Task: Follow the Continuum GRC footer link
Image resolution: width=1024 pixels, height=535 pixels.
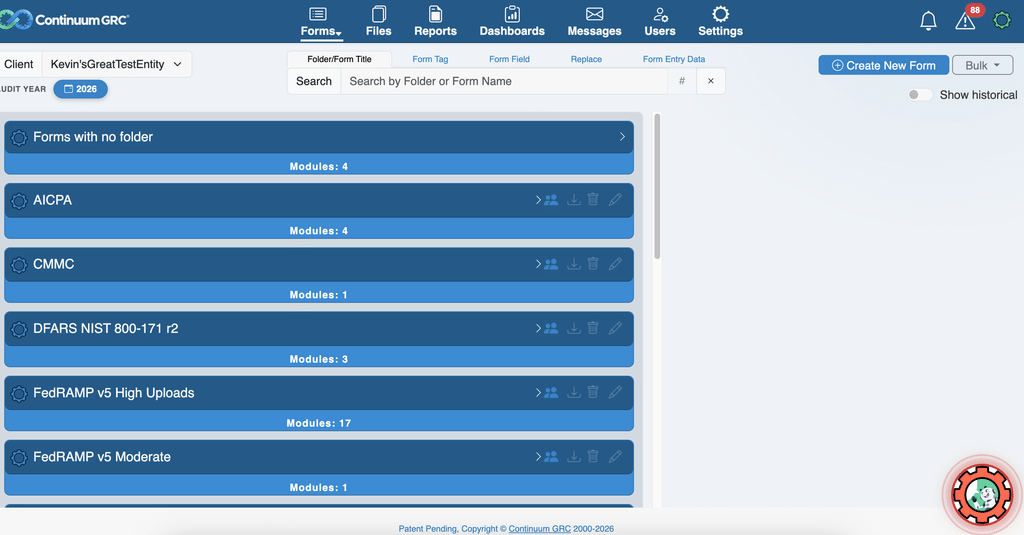Action: pyautogui.click(x=539, y=529)
